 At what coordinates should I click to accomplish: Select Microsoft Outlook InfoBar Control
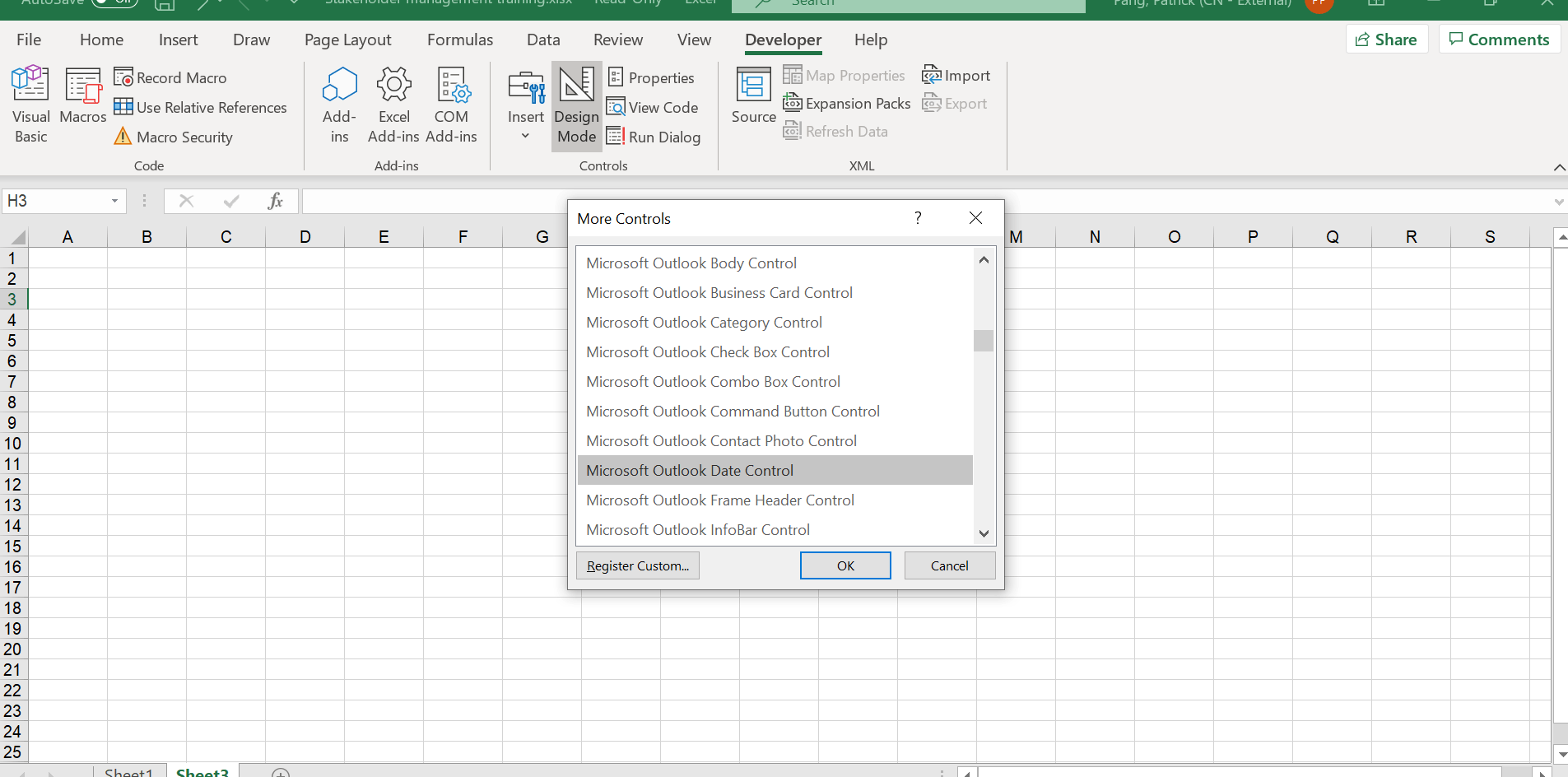pyautogui.click(x=775, y=530)
